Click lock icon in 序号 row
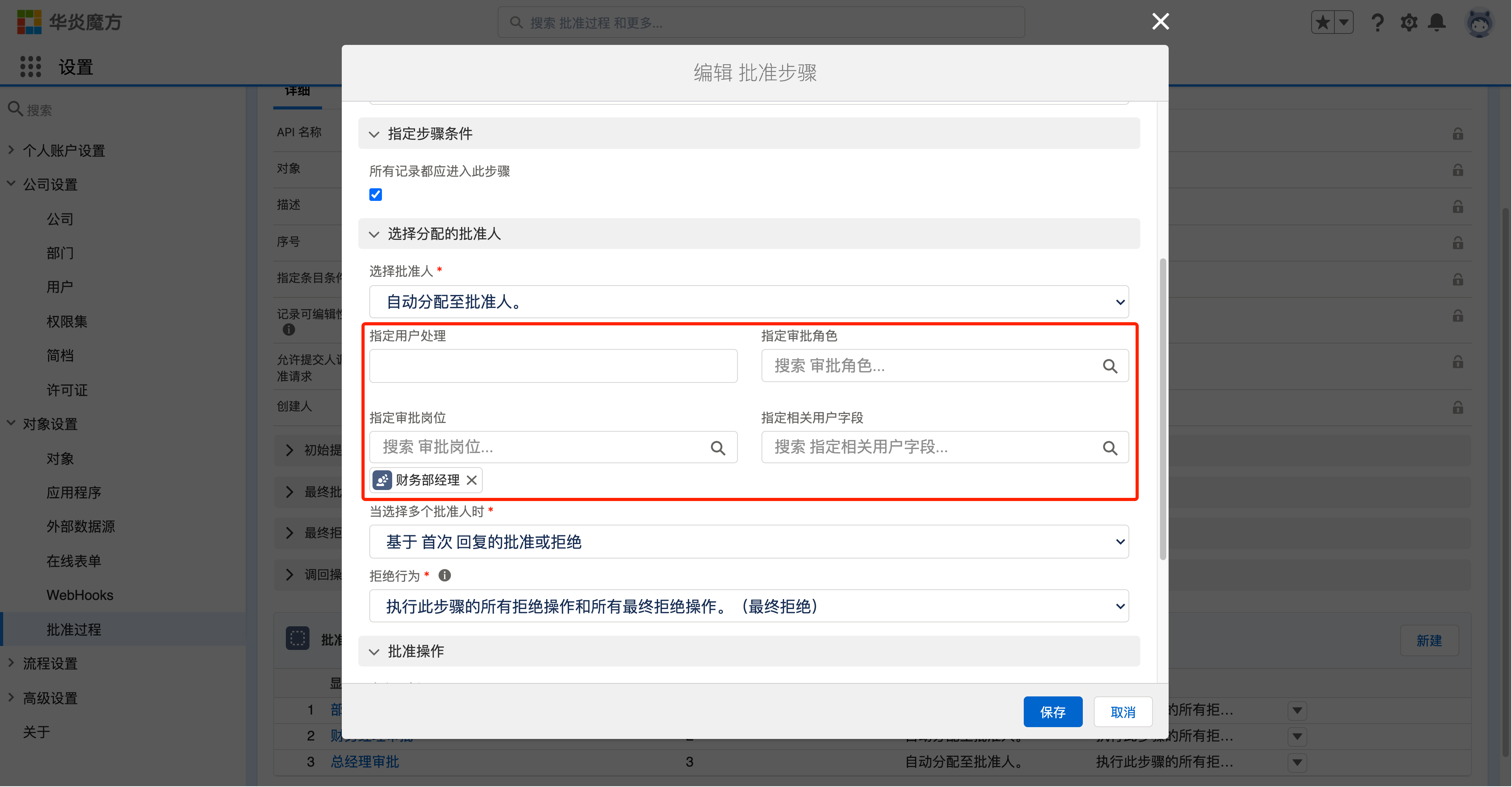Screen dimensions: 1512x787 coord(1457,243)
